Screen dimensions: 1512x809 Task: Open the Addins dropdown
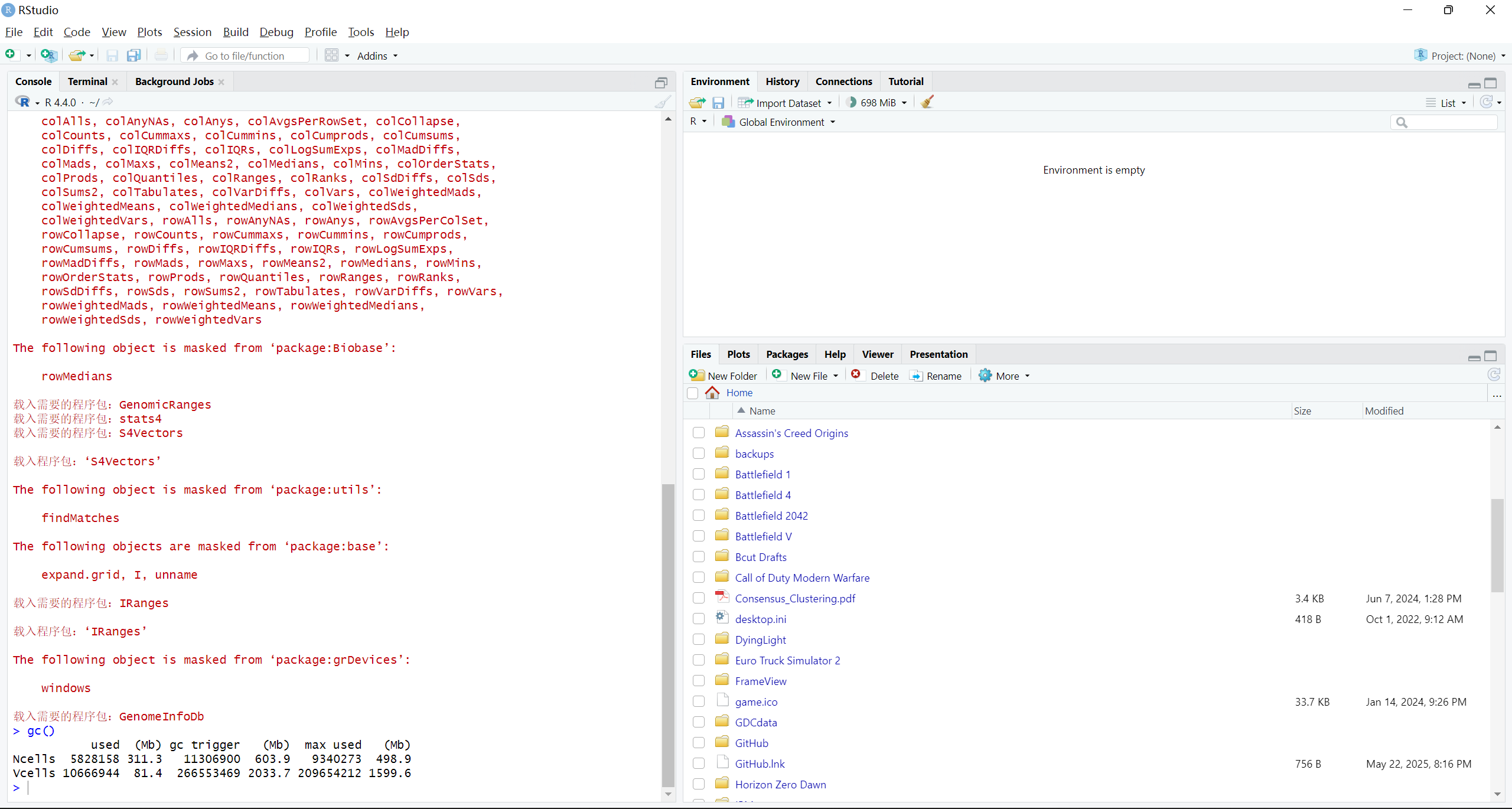(x=377, y=56)
